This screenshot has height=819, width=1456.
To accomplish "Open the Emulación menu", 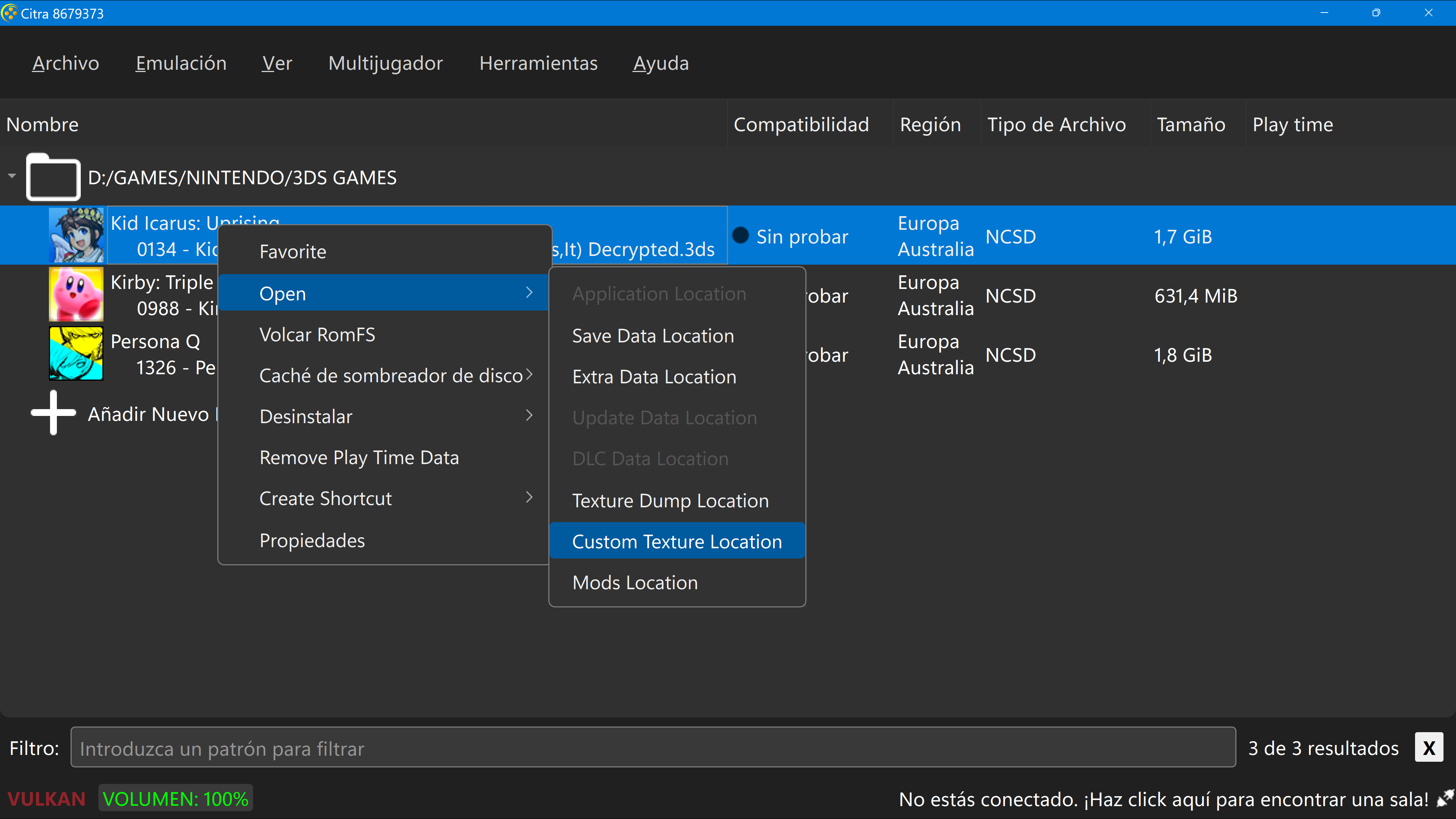I will tap(181, 63).
